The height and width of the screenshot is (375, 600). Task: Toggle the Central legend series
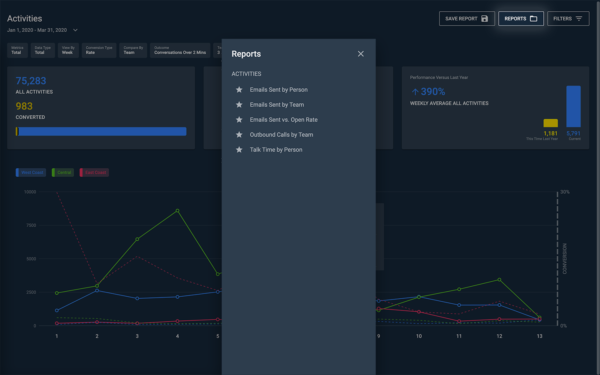pyautogui.click(x=63, y=173)
